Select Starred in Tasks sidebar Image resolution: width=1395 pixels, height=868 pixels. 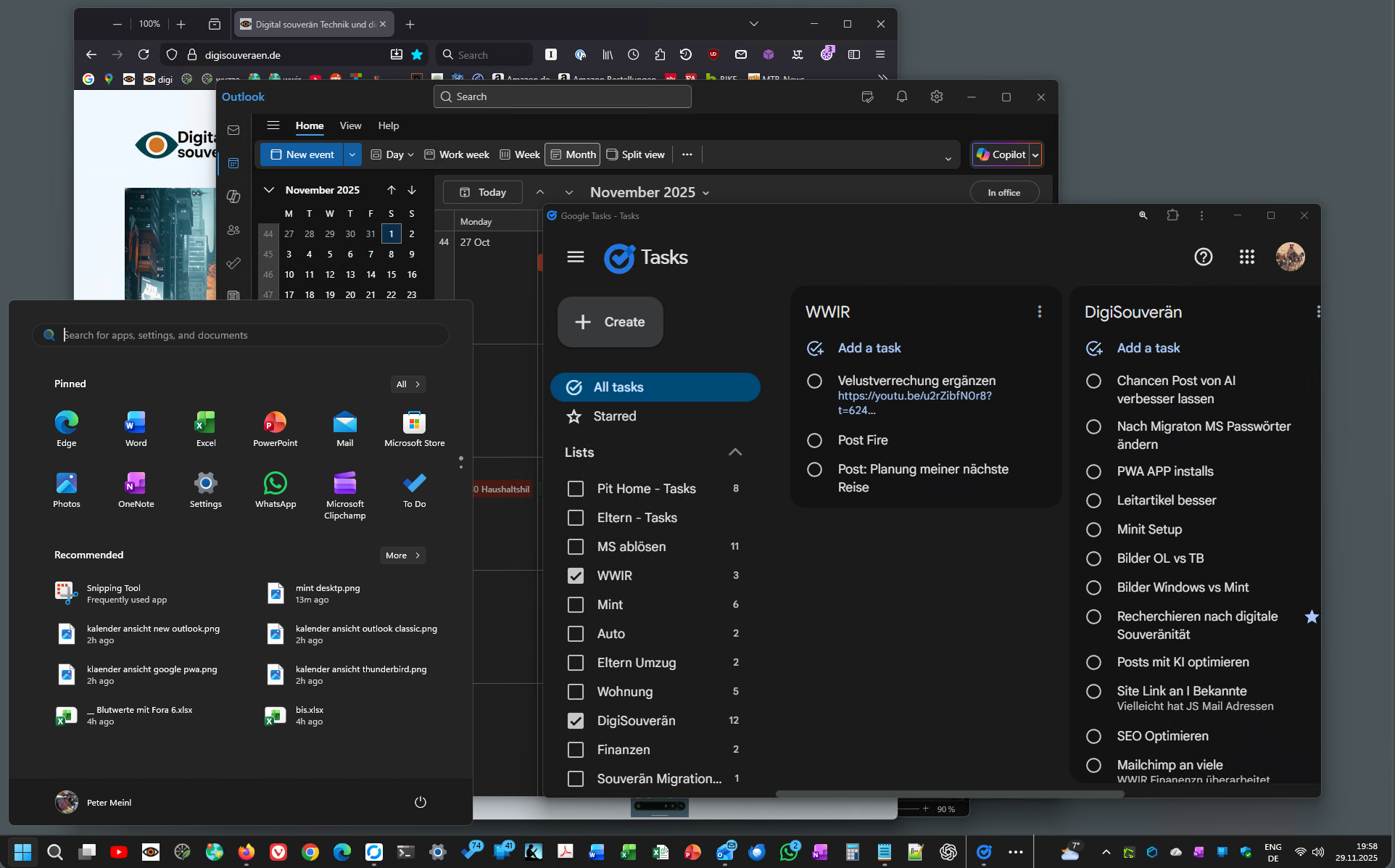[x=614, y=416]
